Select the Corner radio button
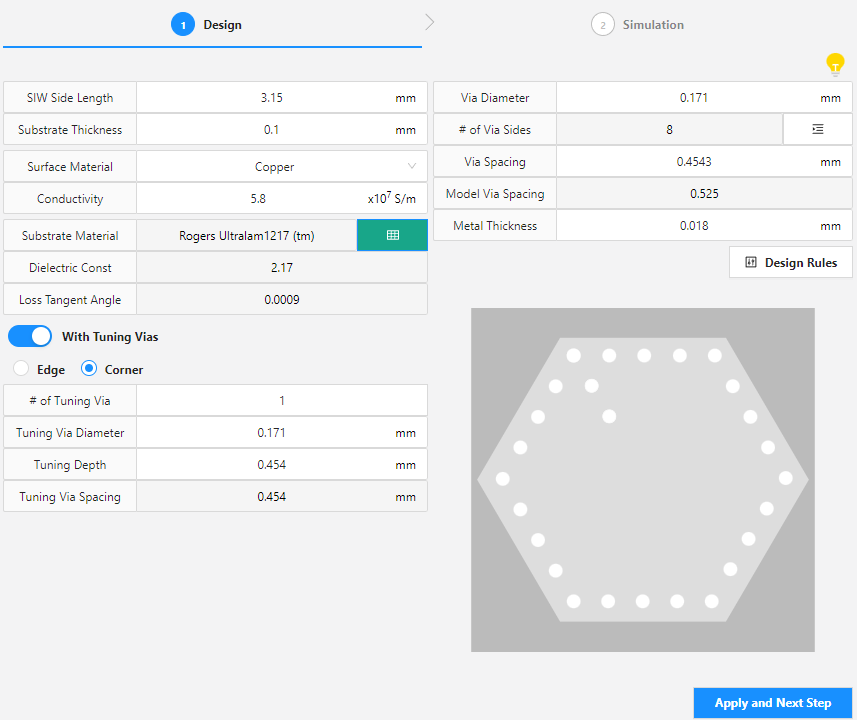The width and height of the screenshot is (857, 720). pyautogui.click(x=90, y=369)
